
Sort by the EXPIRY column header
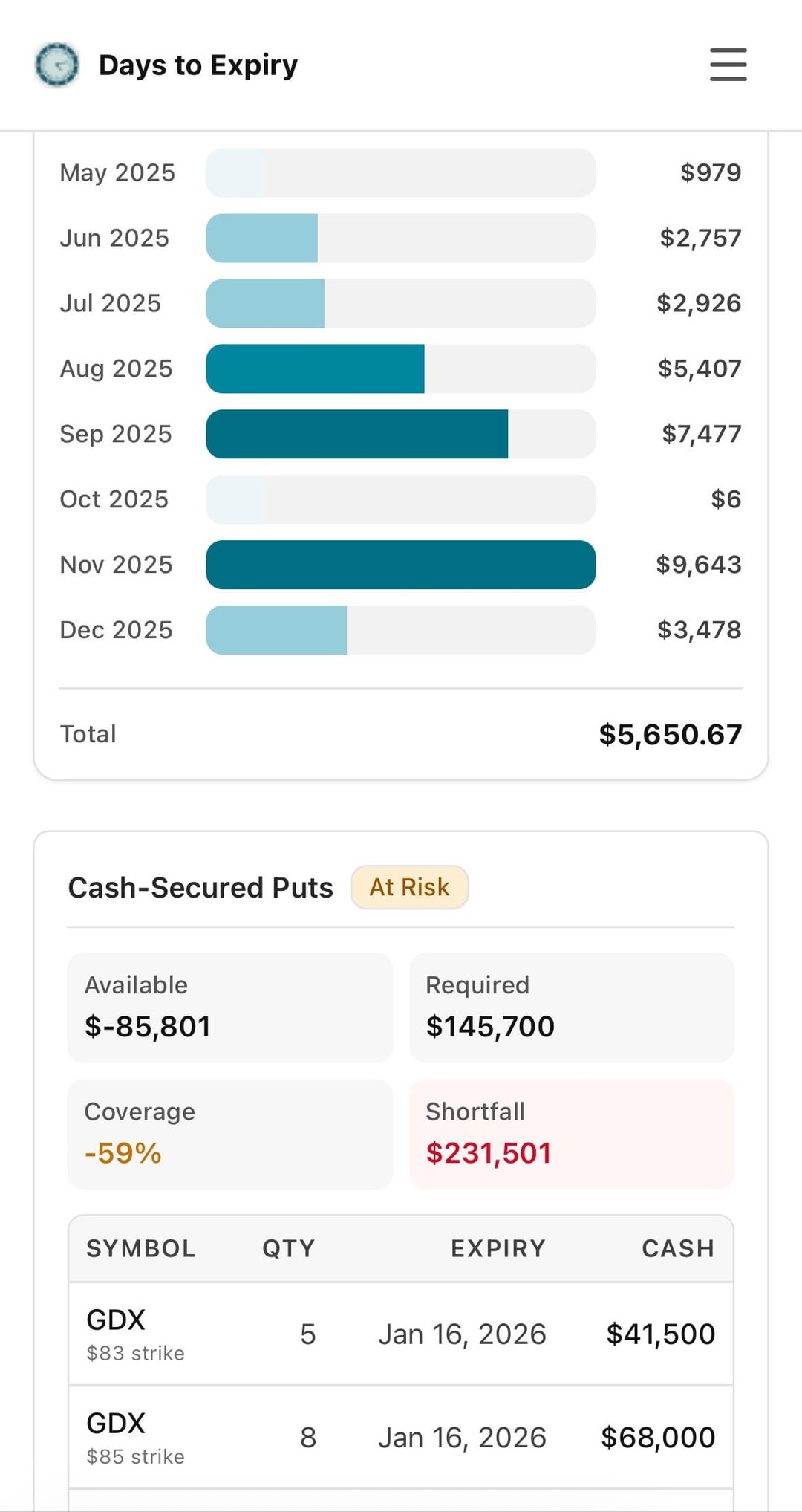point(498,1248)
